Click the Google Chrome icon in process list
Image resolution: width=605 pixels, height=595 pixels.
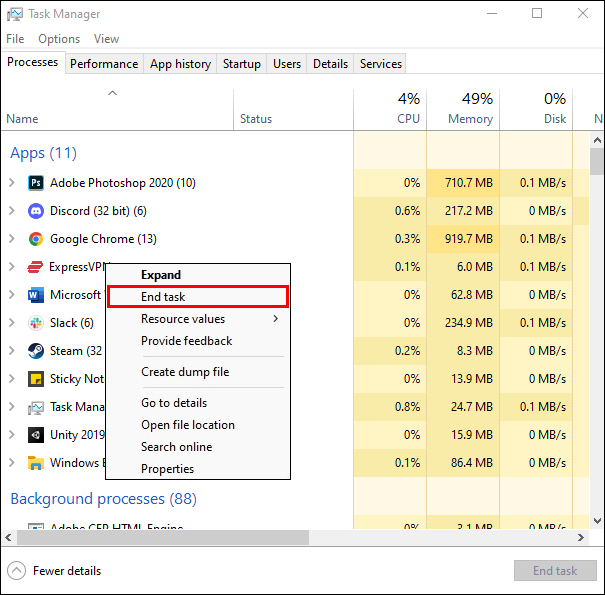36,239
